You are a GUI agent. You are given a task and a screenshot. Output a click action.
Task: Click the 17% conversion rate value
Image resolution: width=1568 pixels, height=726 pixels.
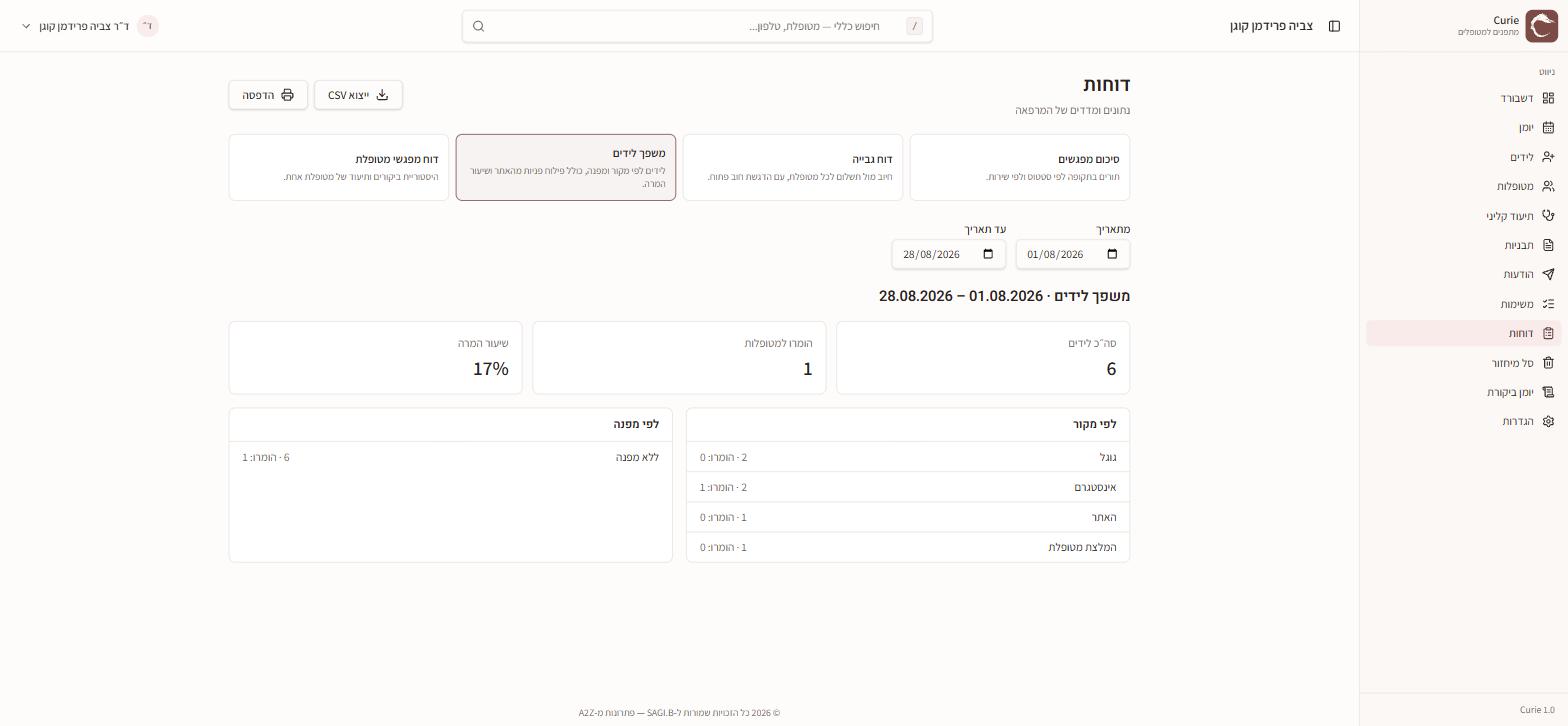491,369
